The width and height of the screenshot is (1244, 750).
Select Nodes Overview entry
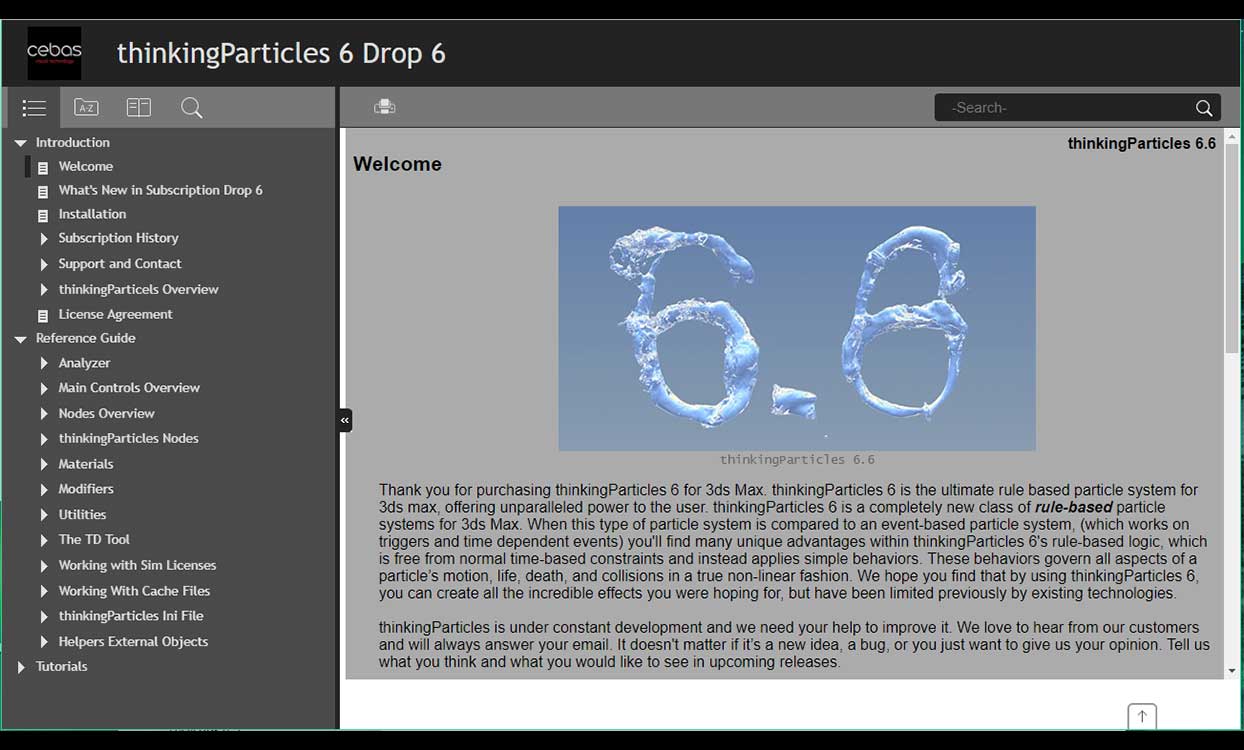106,413
